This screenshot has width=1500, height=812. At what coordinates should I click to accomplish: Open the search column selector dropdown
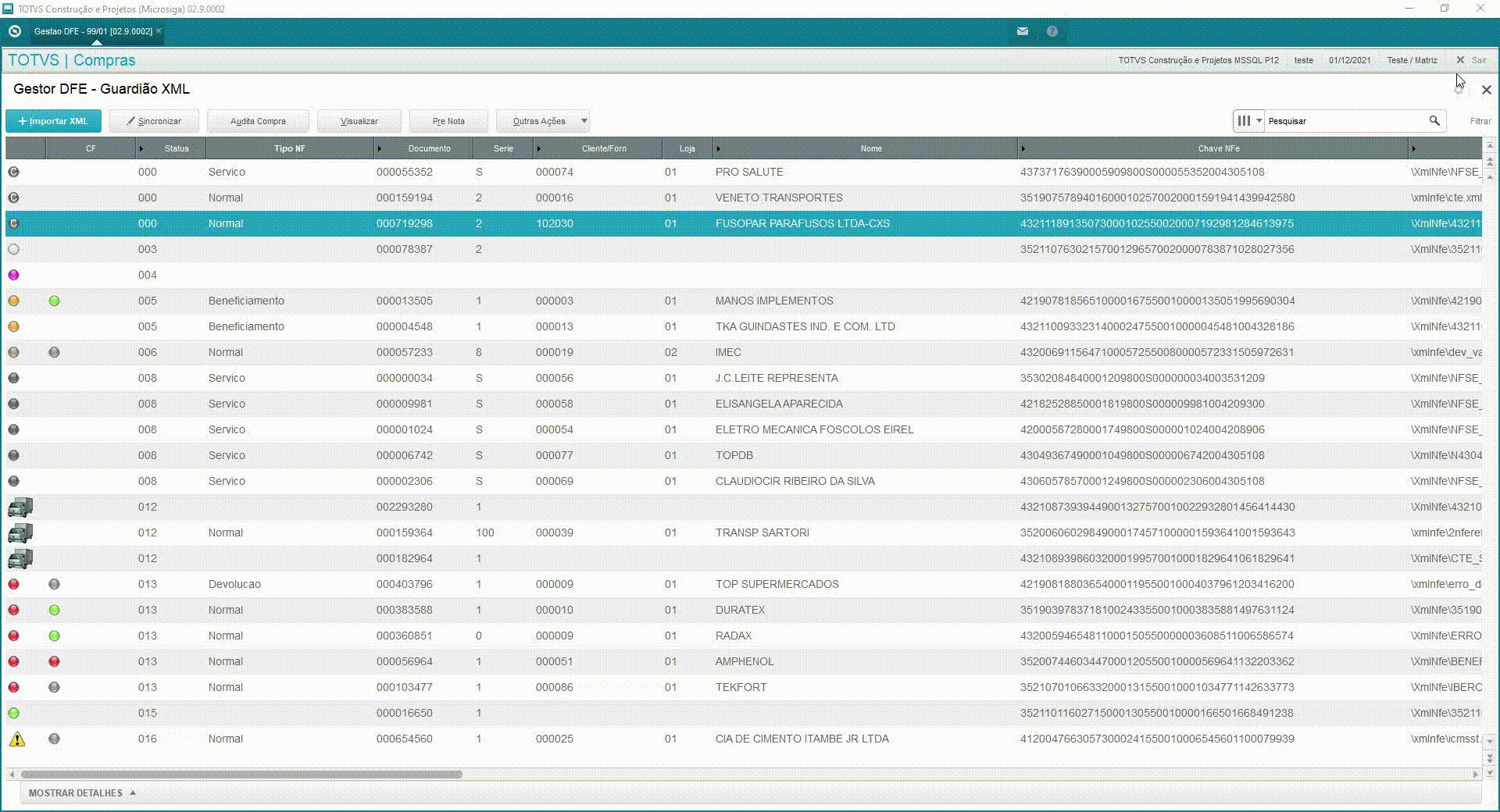click(x=1249, y=121)
